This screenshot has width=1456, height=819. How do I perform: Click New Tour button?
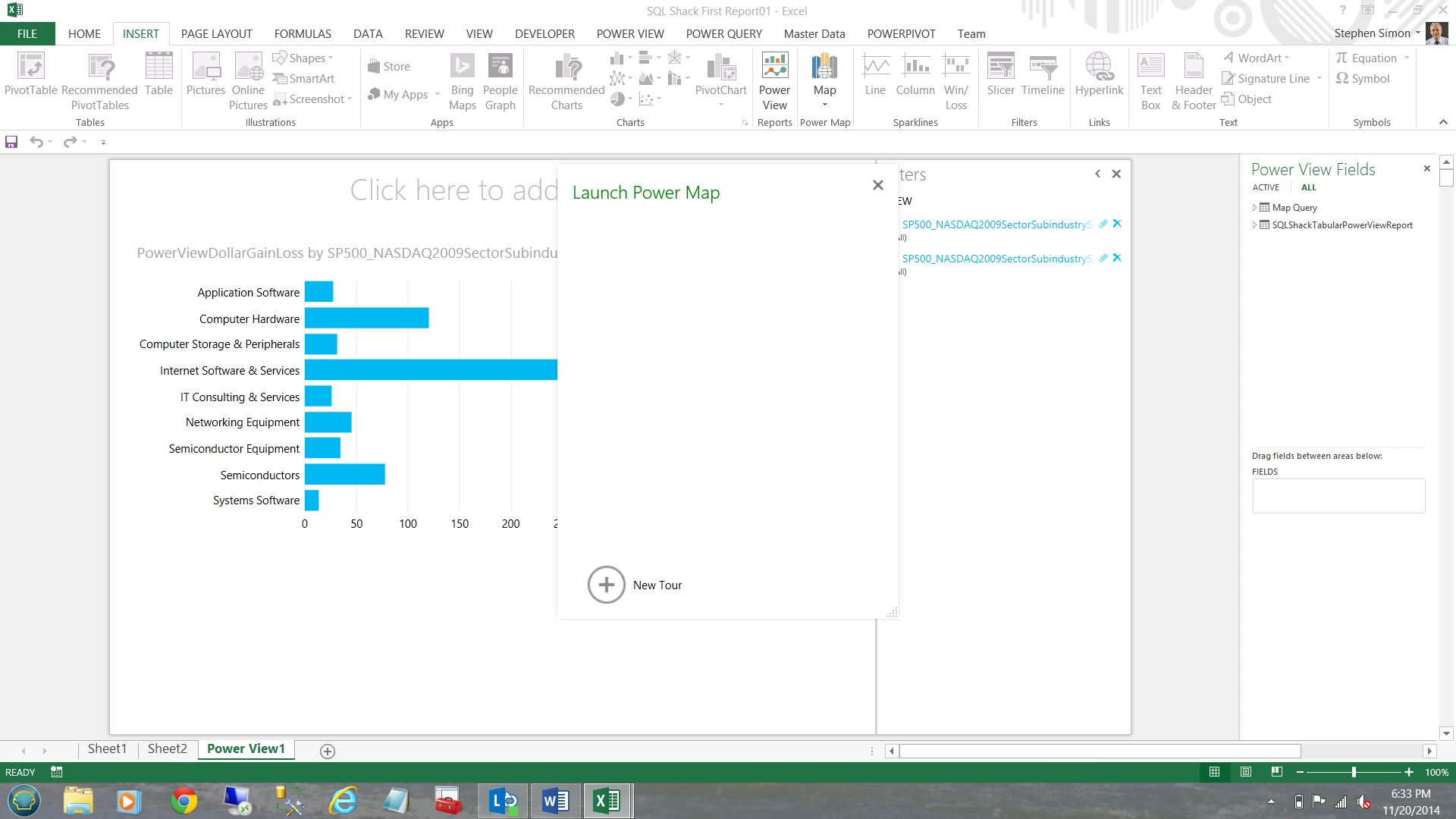(607, 585)
